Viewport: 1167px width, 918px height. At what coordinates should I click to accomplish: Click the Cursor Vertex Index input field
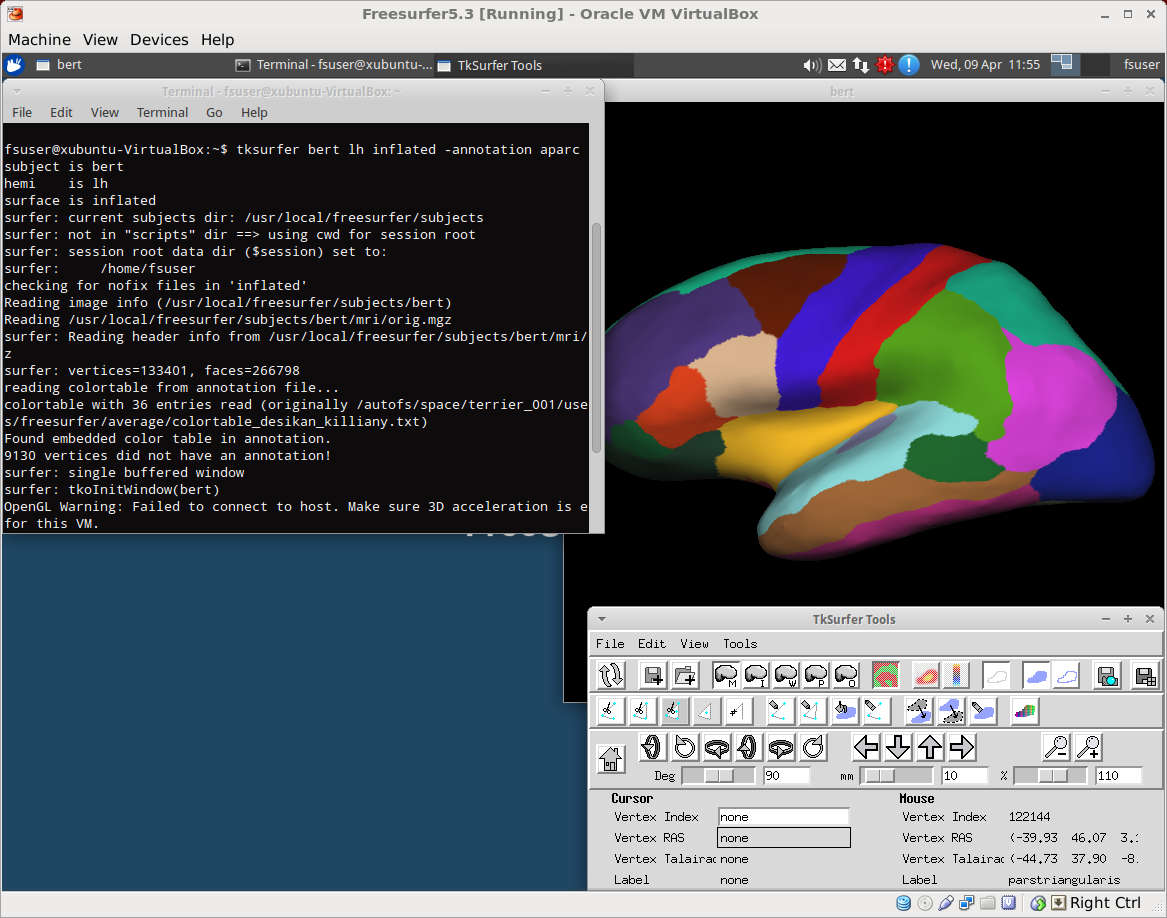pos(783,817)
